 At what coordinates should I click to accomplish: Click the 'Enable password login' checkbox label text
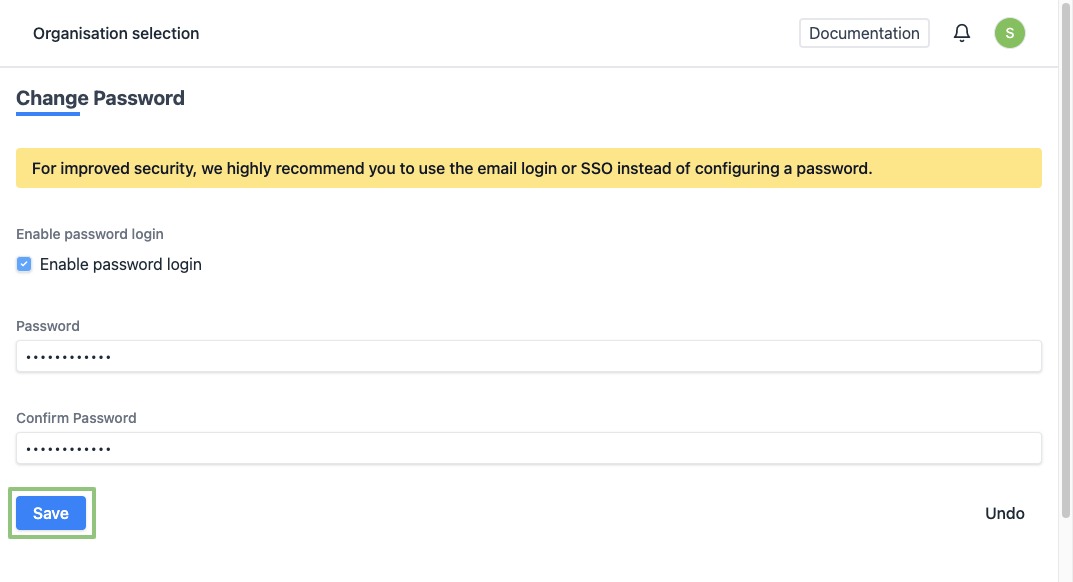coord(121,265)
